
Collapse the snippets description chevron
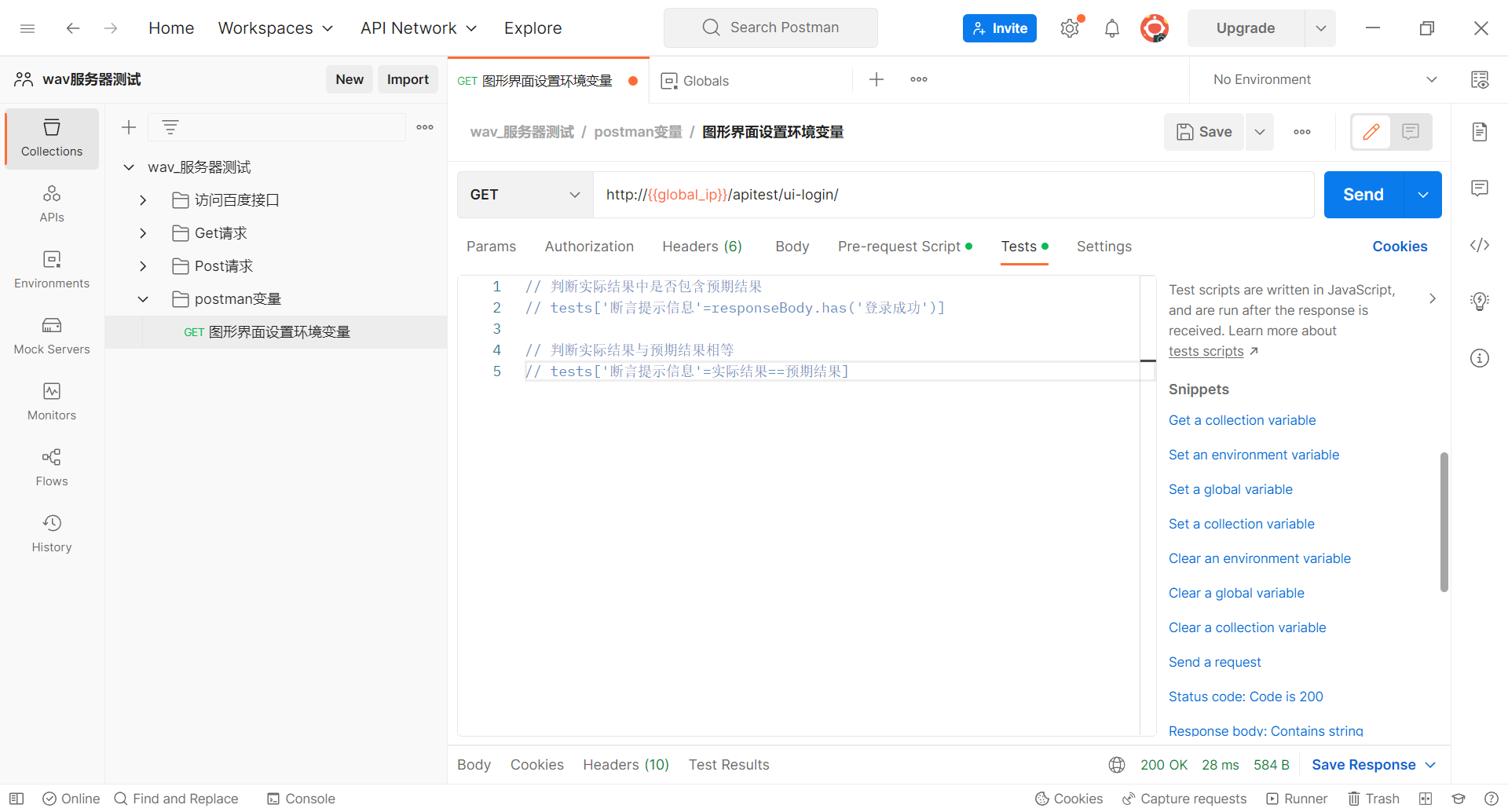coord(1433,298)
